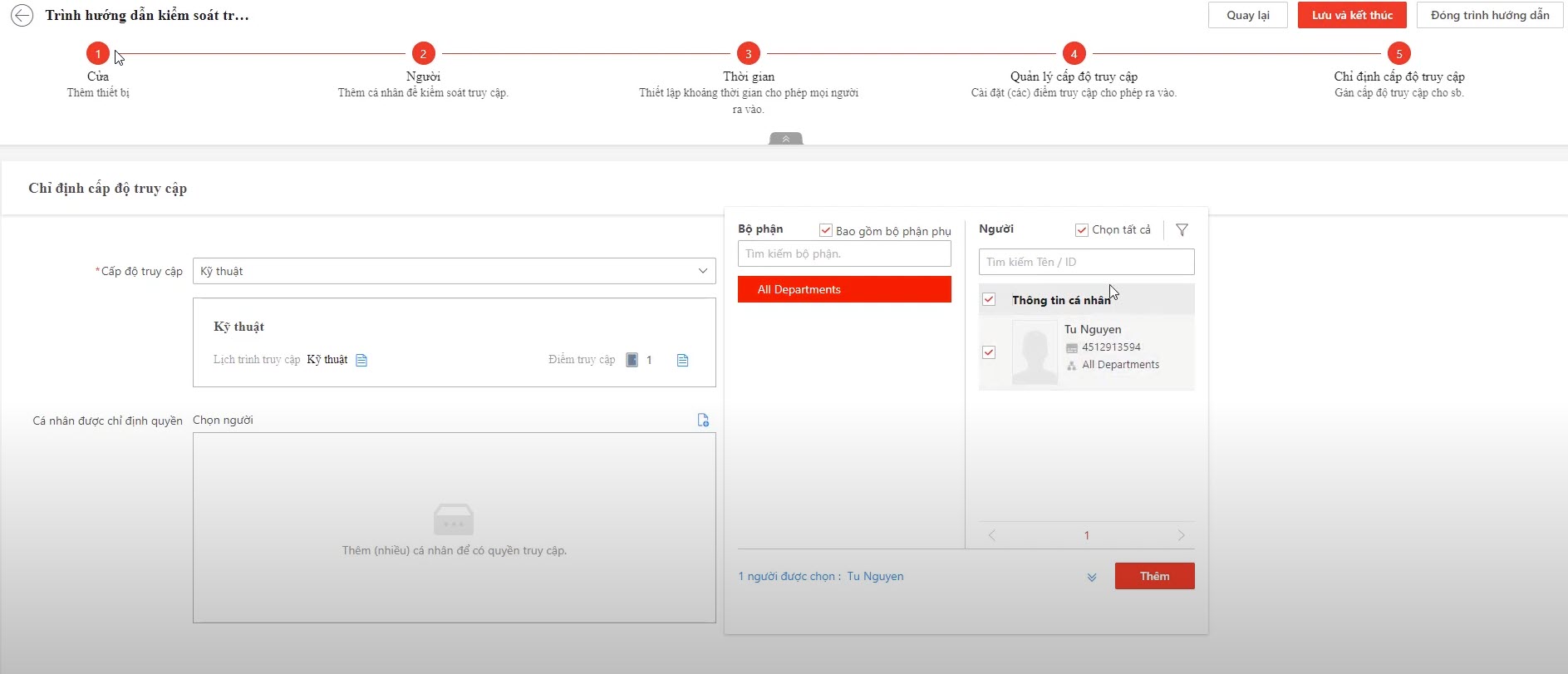Click the Lưu và kết thúc button
Screen dimensions: 1568x674
(1351, 16)
